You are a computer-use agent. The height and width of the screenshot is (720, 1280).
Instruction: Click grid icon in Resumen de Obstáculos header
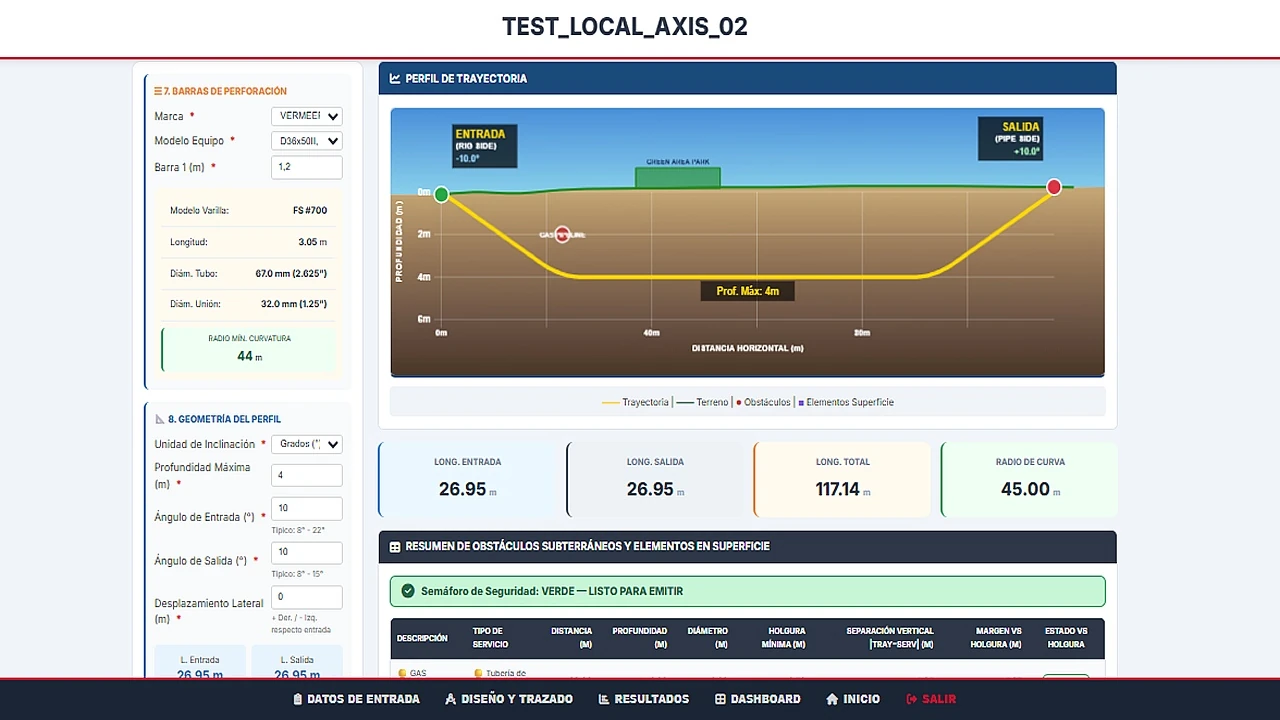point(395,547)
